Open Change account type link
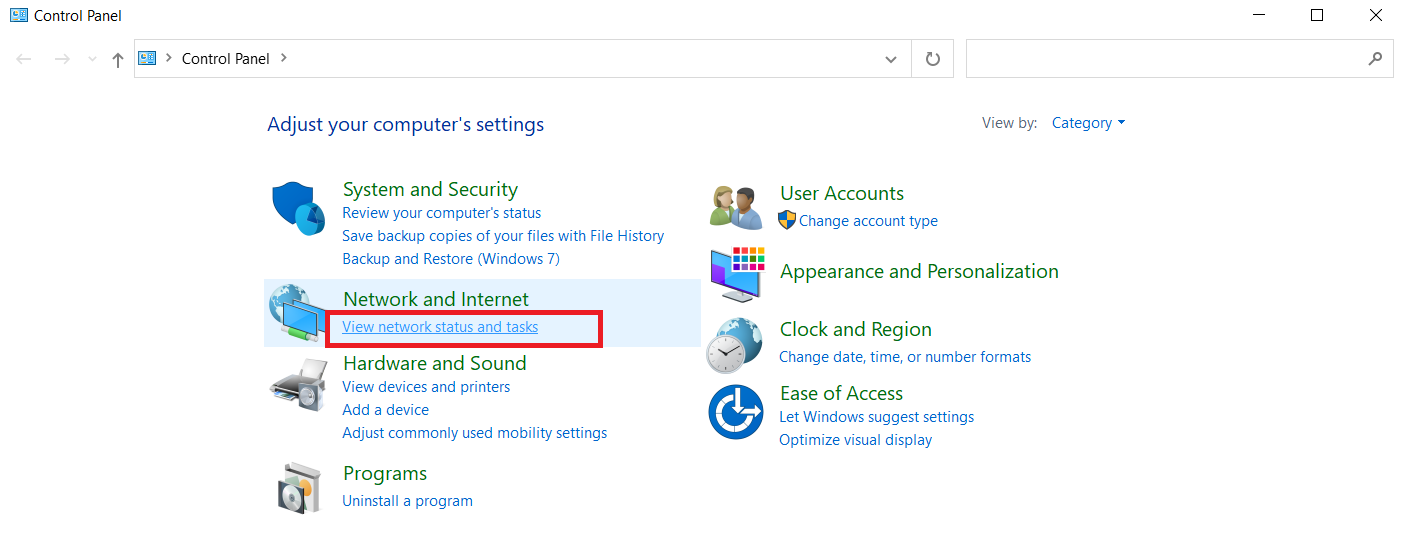 click(x=868, y=221)
